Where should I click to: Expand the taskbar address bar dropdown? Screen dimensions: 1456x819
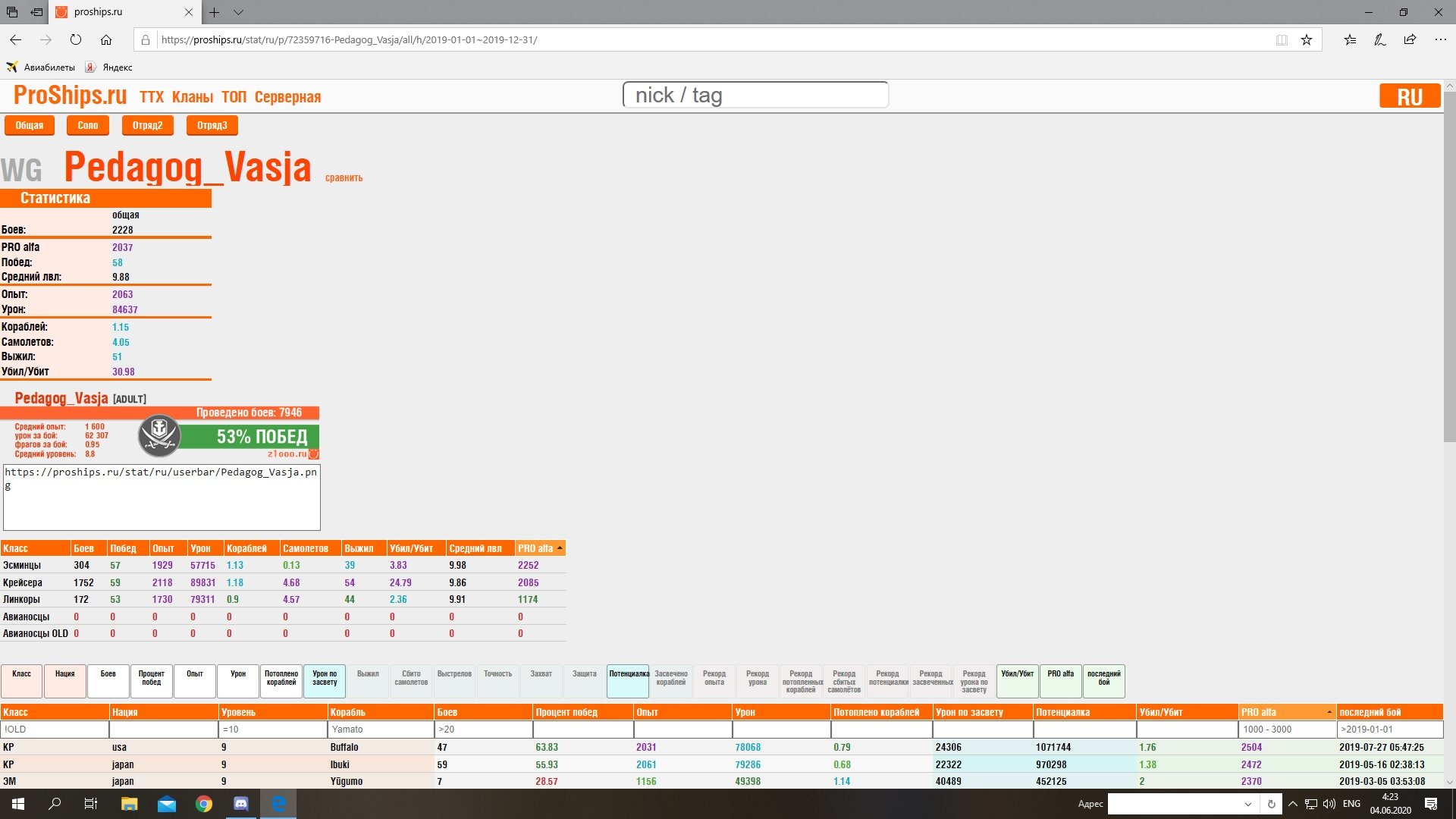click(x=1247, y=804)
